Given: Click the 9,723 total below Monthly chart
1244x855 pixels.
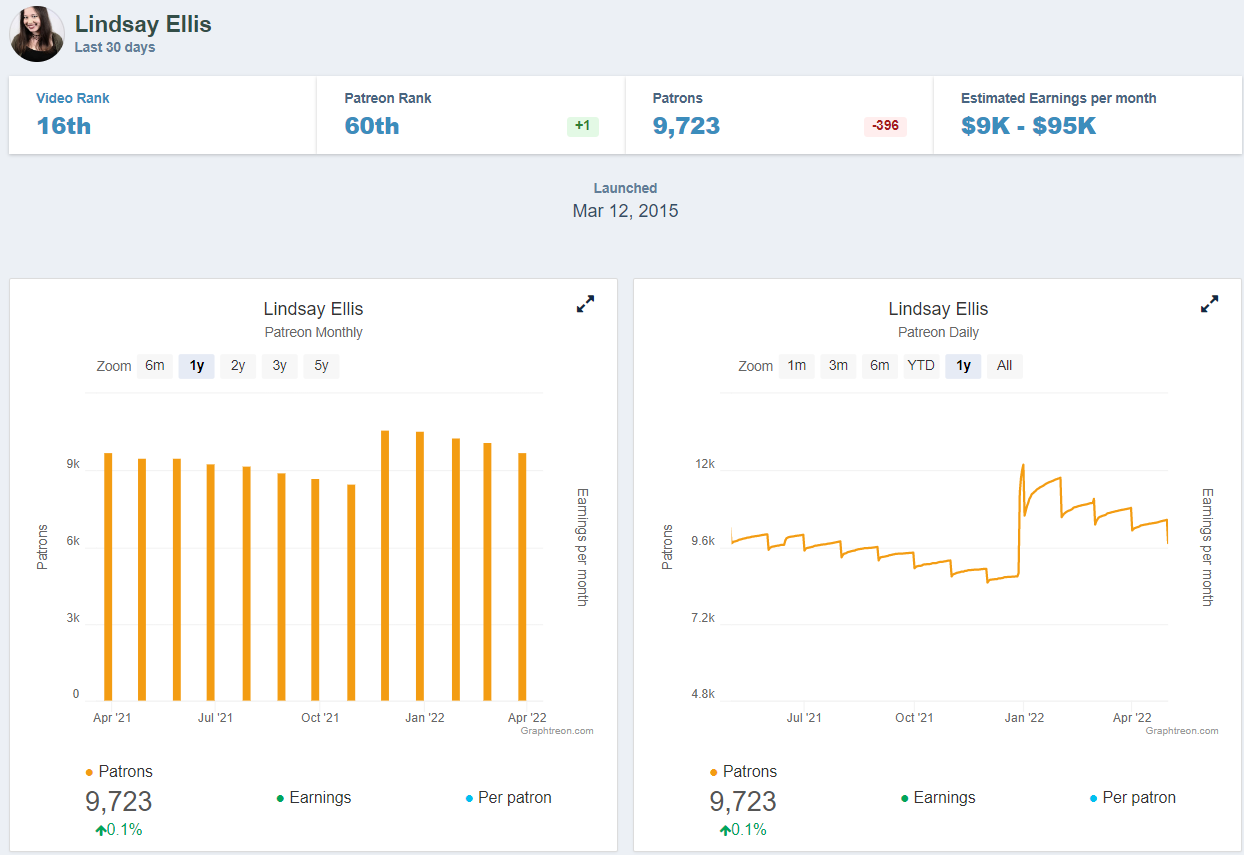Looking at the screenshot, I should coord(119,802).
